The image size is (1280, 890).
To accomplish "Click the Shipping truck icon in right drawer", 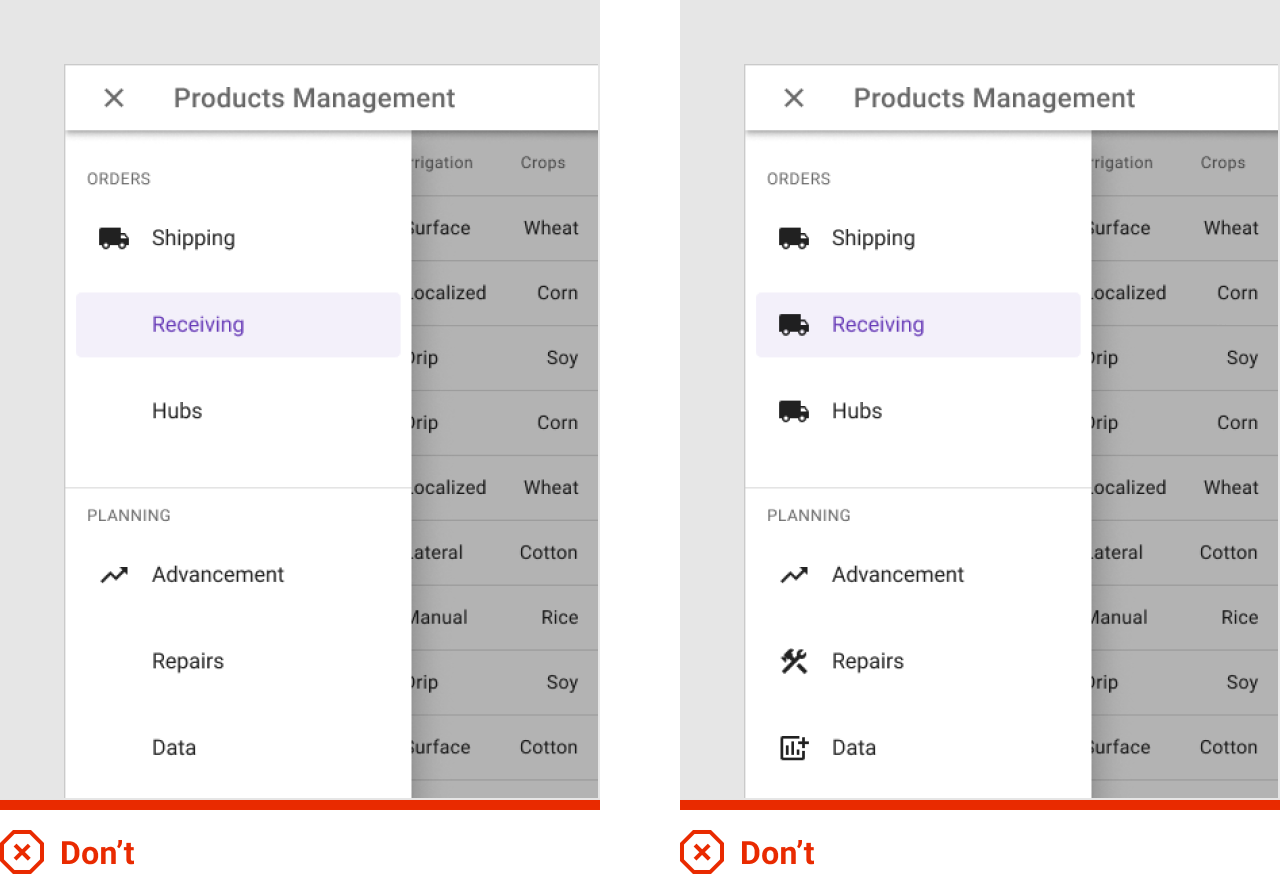I will 794,238.
